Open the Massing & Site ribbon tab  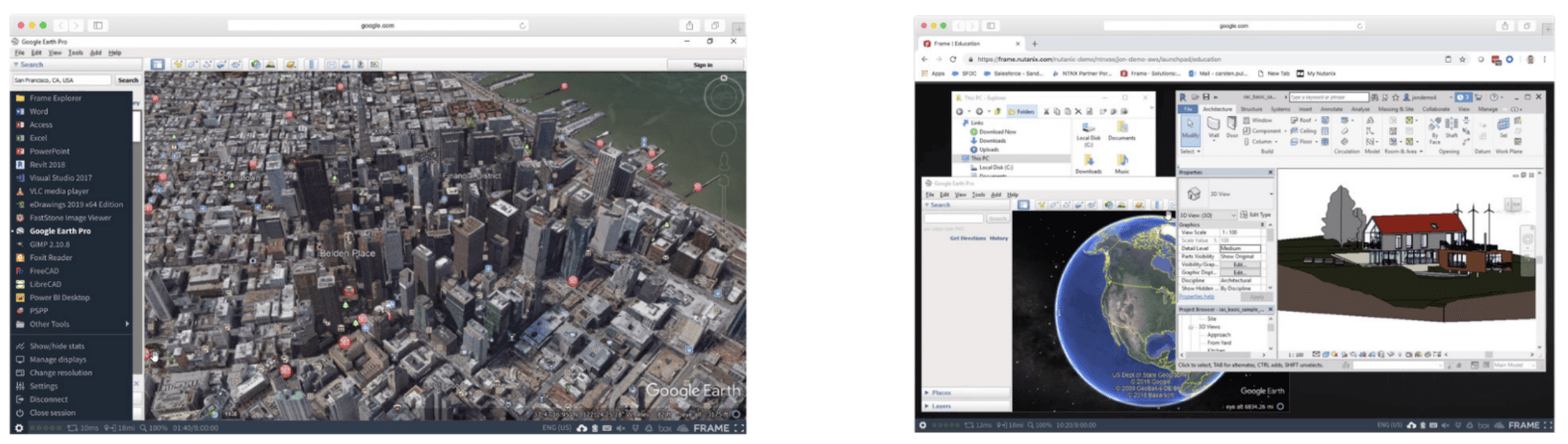[1393, 109]
